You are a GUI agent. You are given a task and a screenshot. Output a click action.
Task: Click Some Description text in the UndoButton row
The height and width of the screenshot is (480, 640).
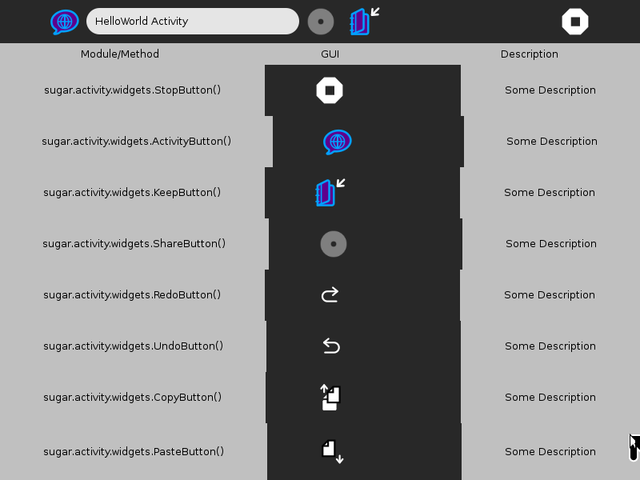click(549, 346)
